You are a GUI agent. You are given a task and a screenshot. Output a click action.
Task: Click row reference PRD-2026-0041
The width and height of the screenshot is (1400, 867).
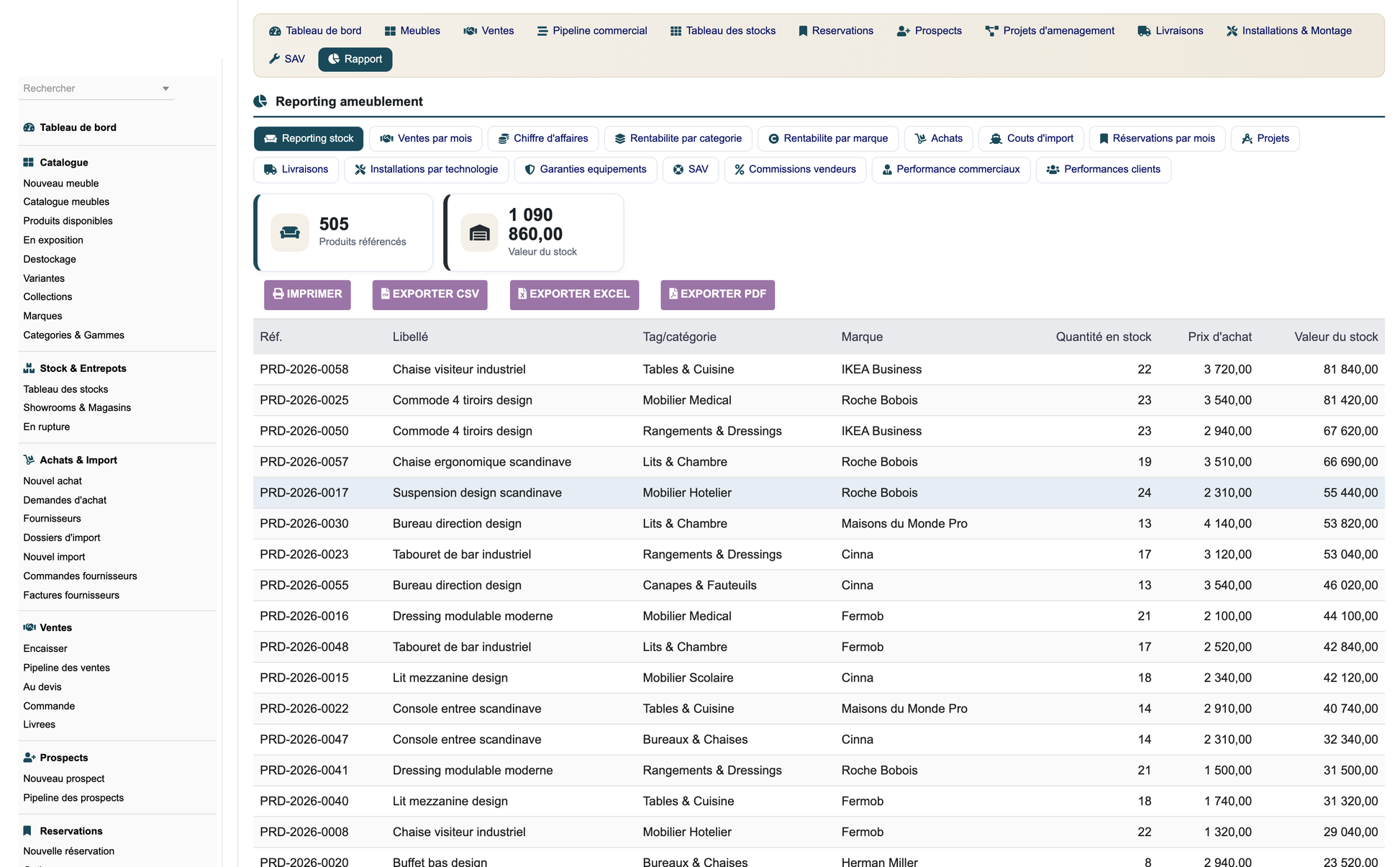pos(304,771)
